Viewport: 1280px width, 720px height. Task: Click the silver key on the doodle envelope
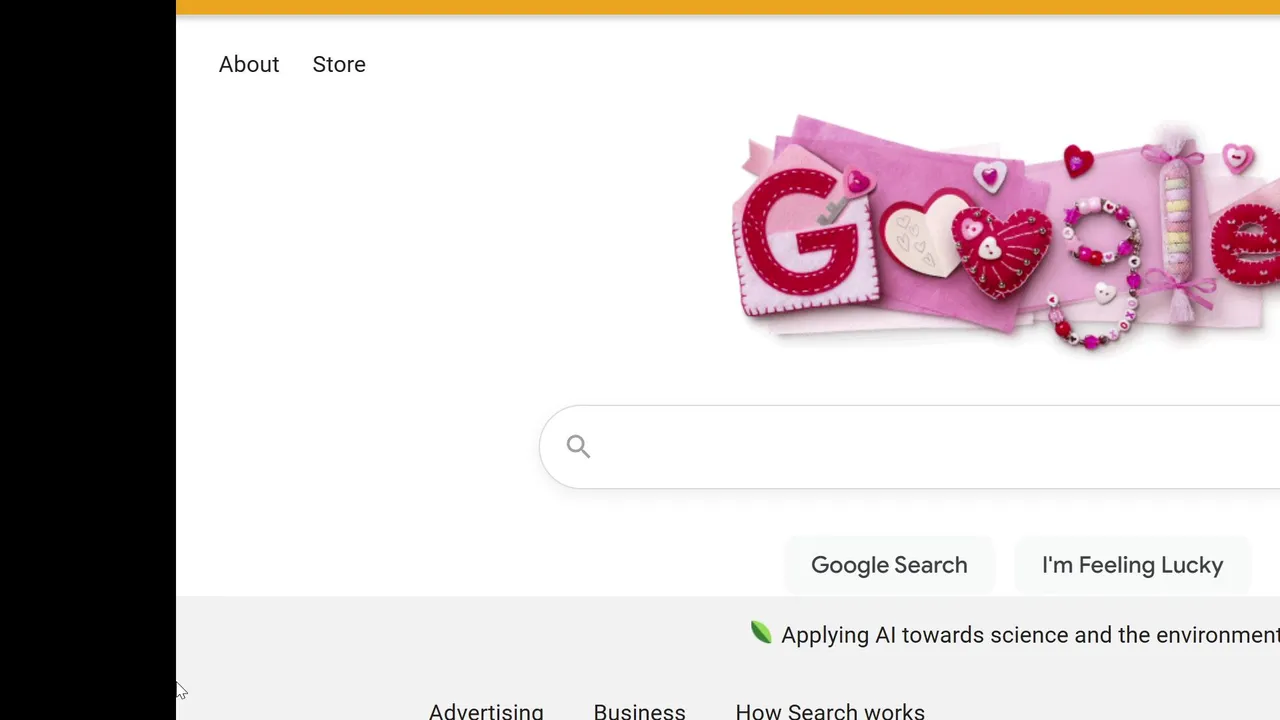tap(832, 209)
